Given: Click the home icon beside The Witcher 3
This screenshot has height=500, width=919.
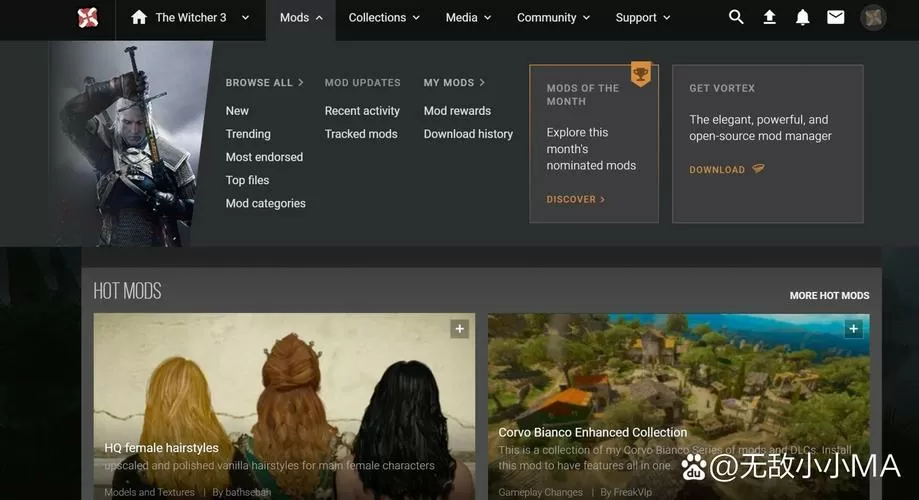Looking at the screenshot, I should [x=139, y=17].
